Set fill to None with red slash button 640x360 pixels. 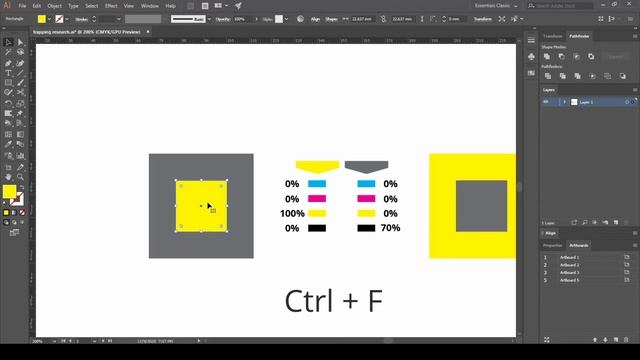(22, 212)
